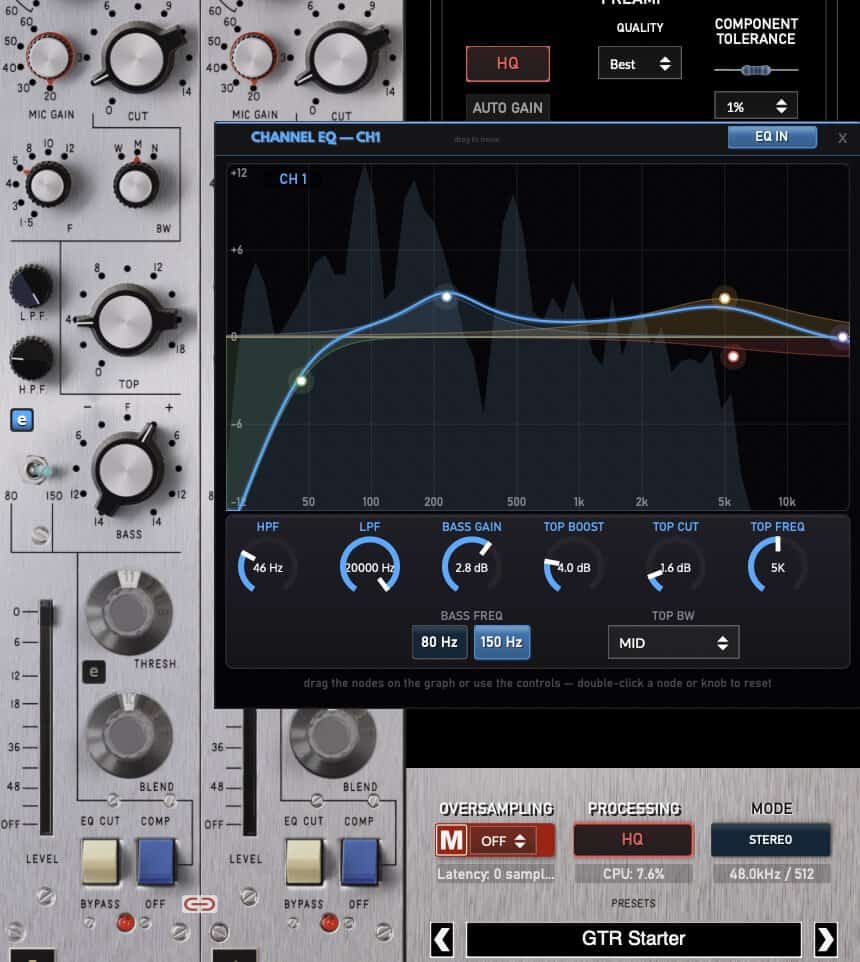Open the TOP BW dropdown showing MID
This screenshot has height=962, width=860.
[674, 642]
